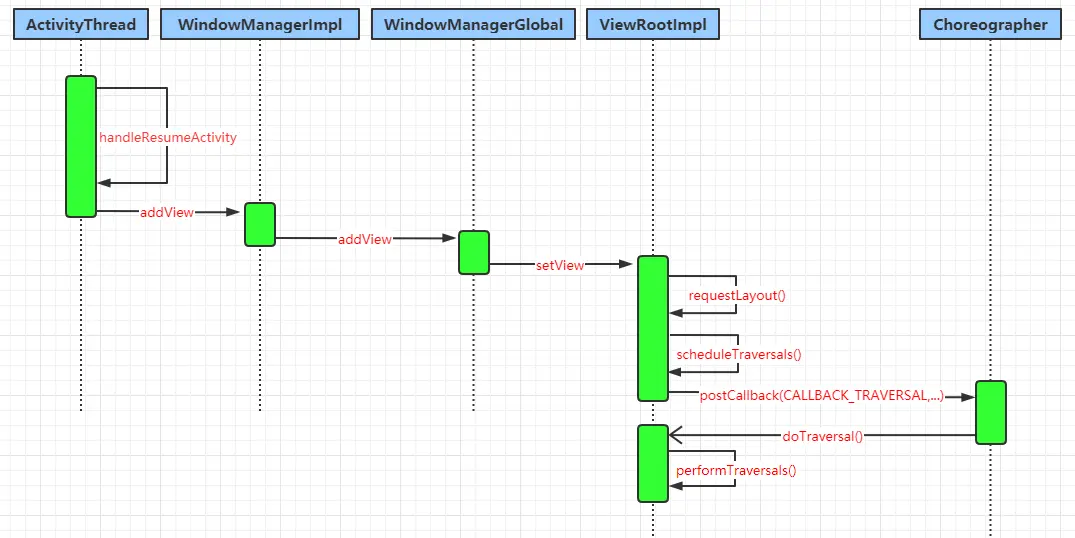Click the green activation bar under ActivityThread
This screenshot has width=1075, height=538.
pos(81,146)
